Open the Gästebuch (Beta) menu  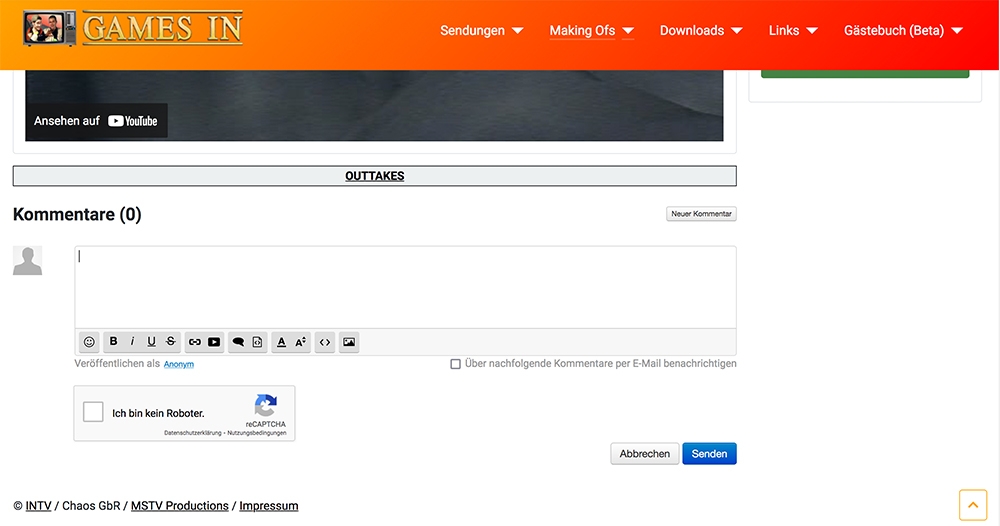[x=902, y=31]
